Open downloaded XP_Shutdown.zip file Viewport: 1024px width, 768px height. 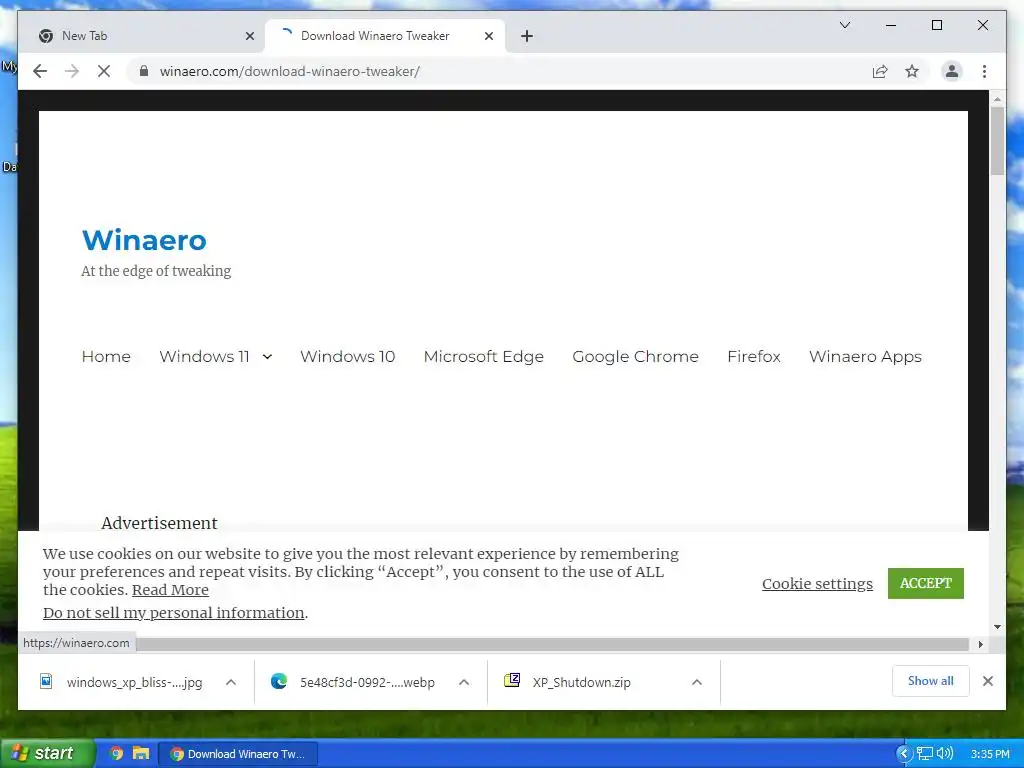click(567, 682)
